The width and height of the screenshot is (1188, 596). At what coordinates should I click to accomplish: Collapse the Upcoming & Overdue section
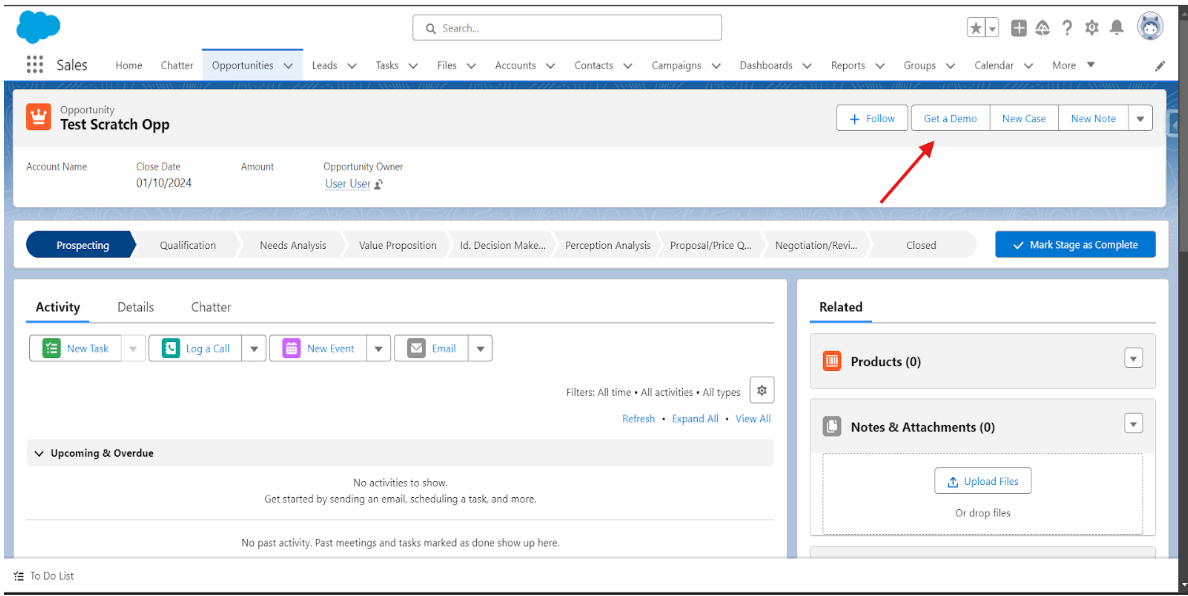pos(40,453)
